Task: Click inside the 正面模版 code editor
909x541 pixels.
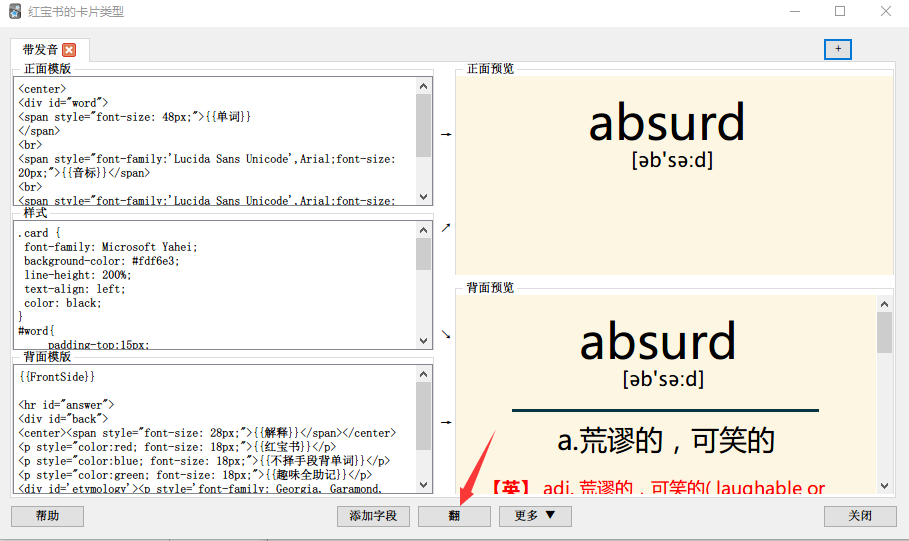Action: point(215,140)
